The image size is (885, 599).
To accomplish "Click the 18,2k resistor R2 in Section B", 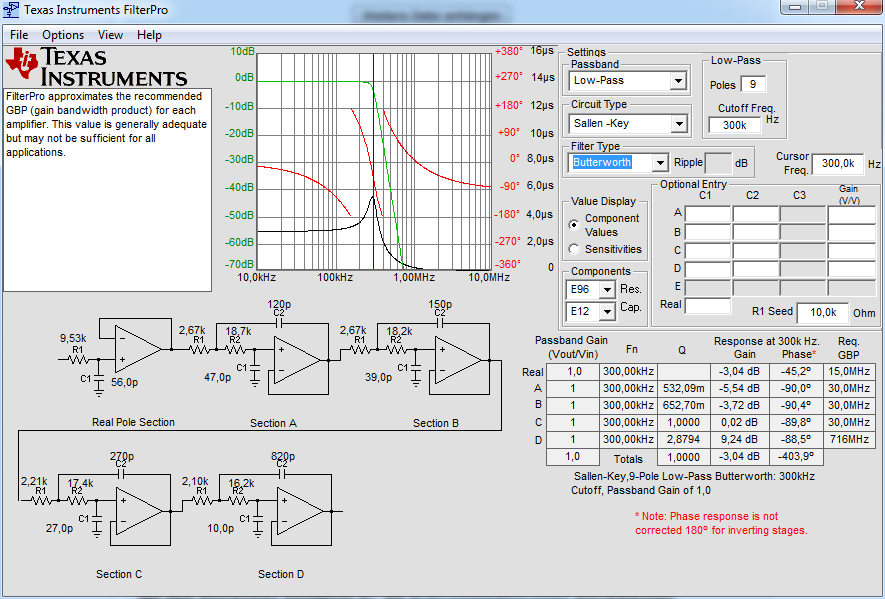I will 396,350.
